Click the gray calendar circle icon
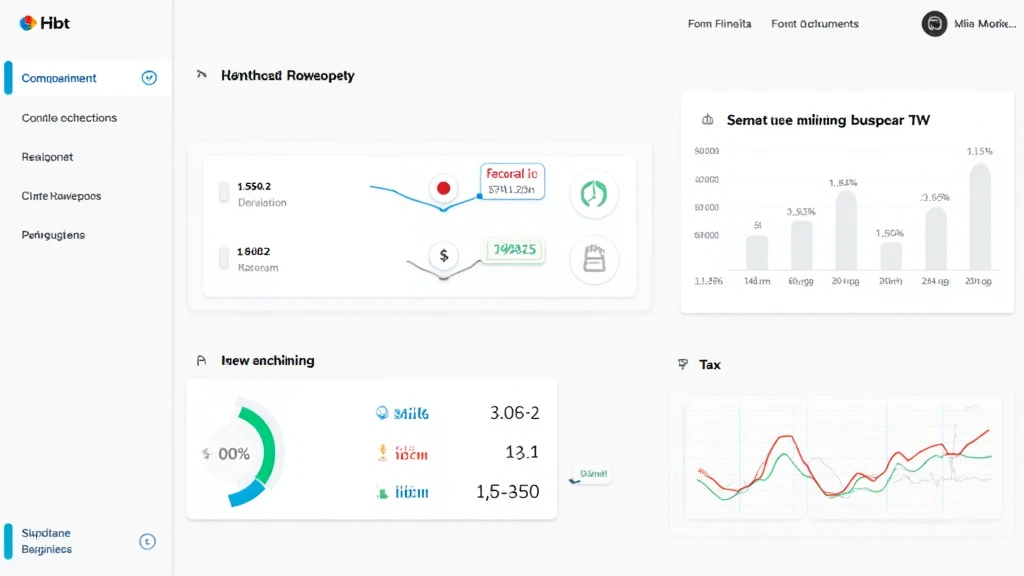1024x576 pixels. (593, 259)
